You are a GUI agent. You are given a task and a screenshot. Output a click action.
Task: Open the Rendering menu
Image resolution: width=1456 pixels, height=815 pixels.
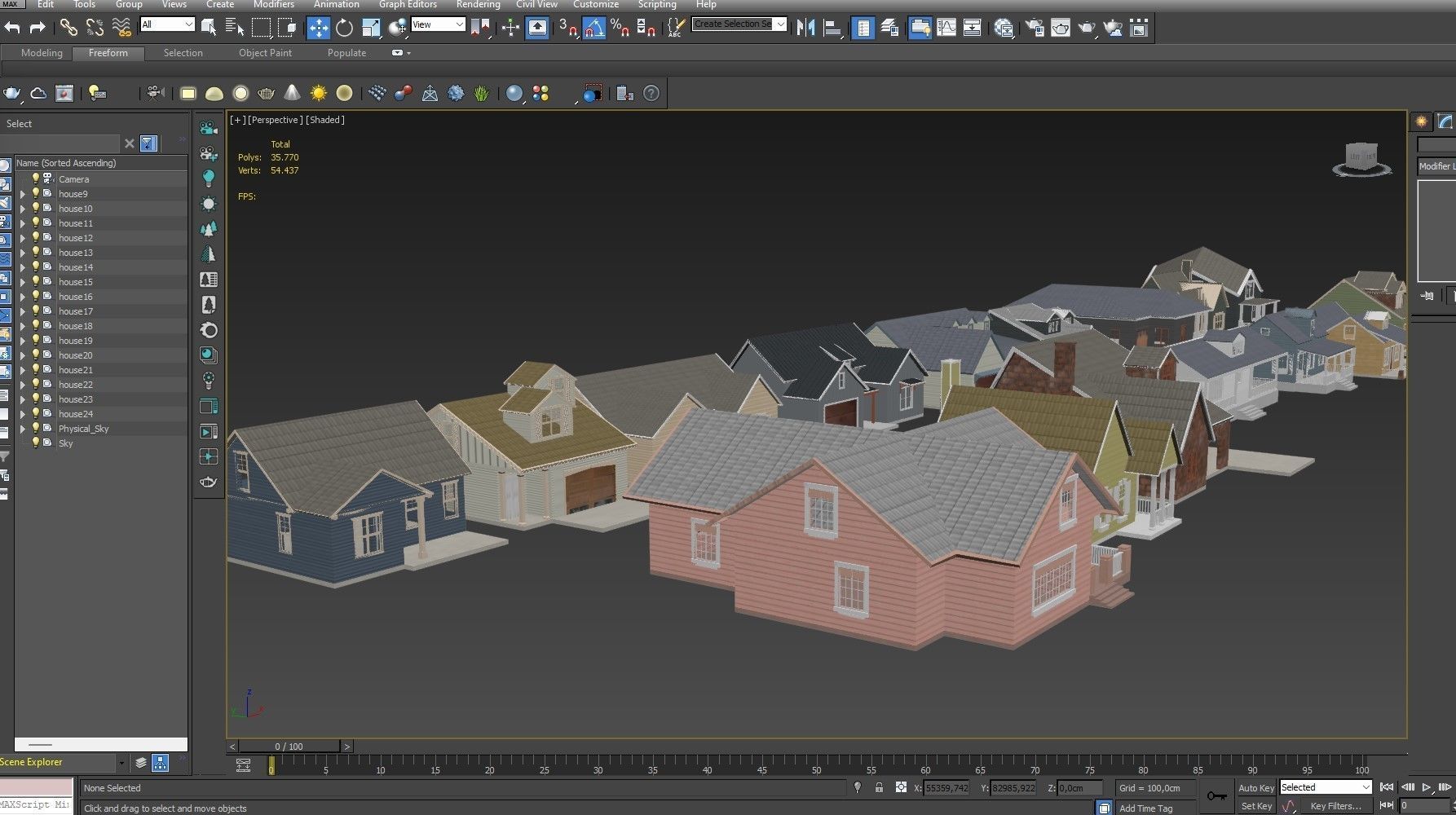click(478, 5)
